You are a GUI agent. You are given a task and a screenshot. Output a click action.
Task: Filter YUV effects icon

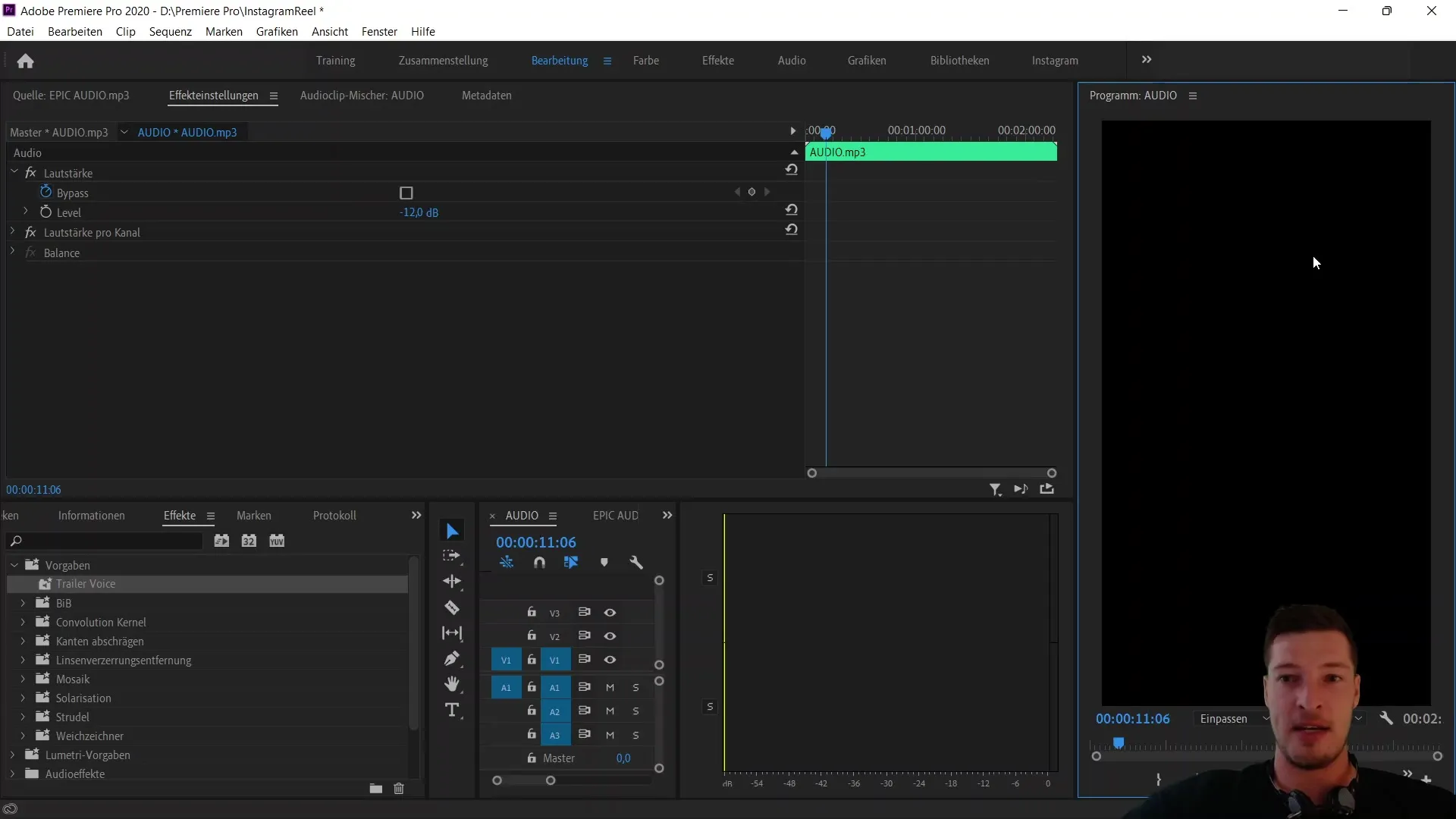coord(277,541)
